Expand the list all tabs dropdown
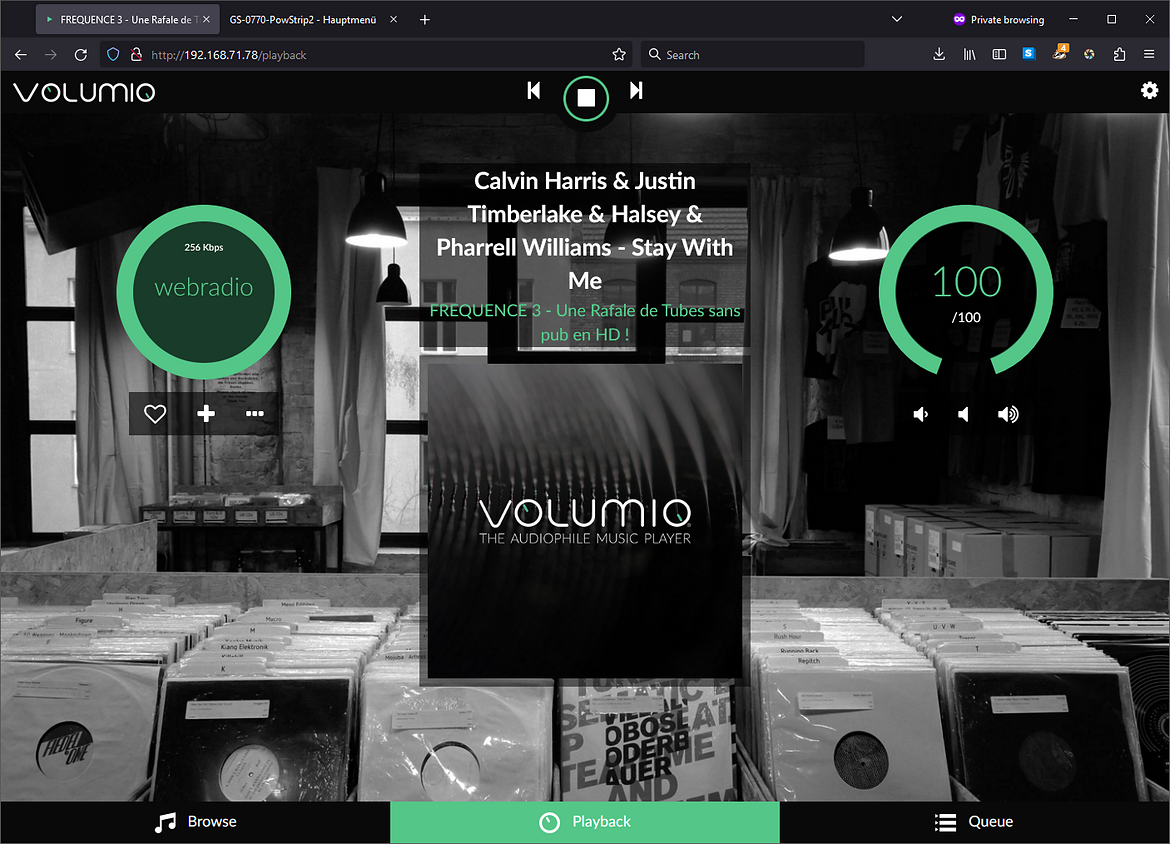This screenshot has width=1170, height=844. tap(897, 19)
